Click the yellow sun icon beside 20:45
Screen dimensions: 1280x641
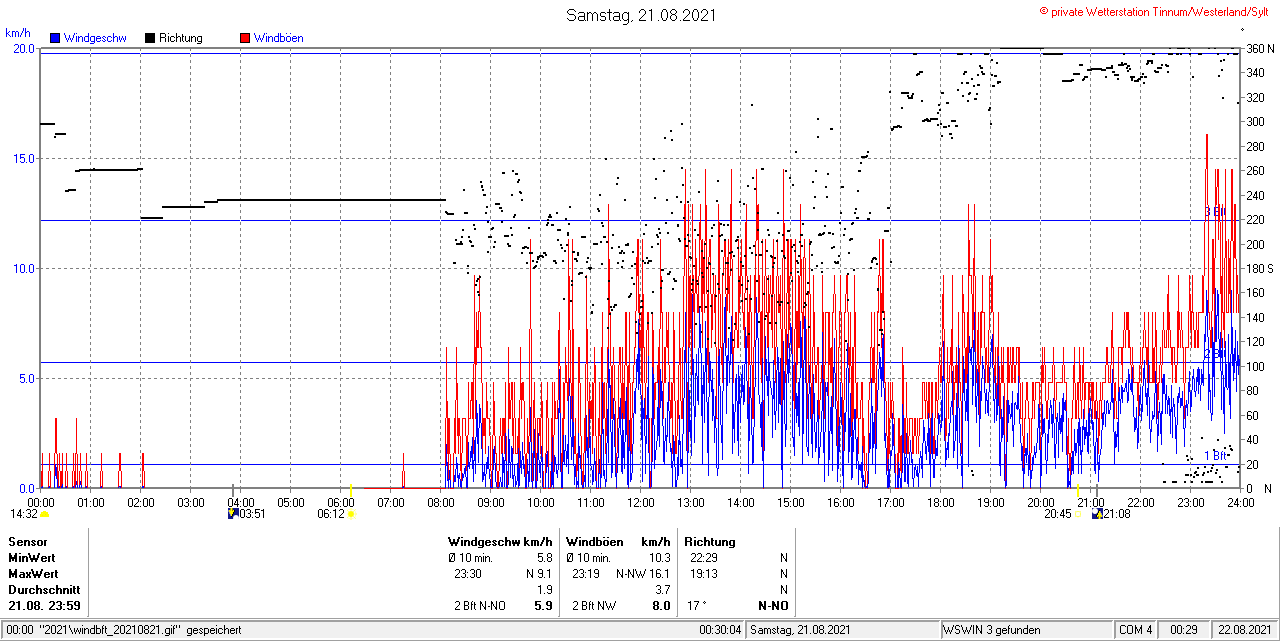click(1079, 514)
